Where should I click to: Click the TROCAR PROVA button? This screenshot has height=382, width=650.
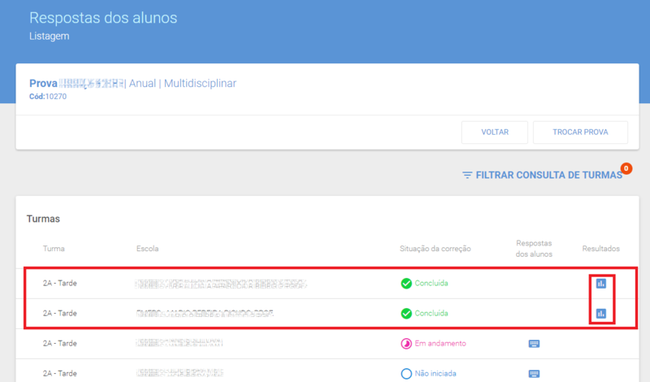(580, 132)
